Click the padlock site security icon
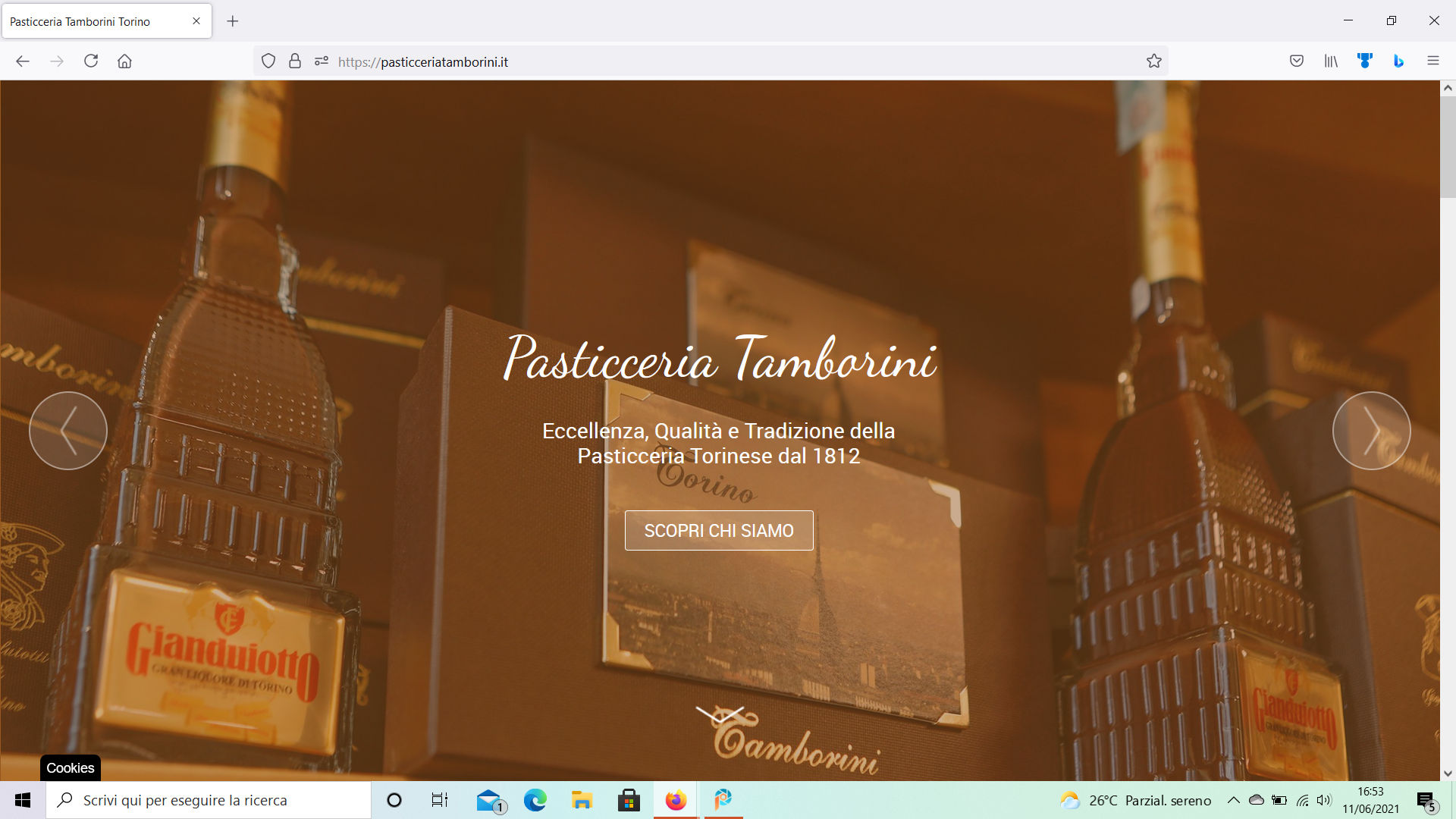 (294, 61)
